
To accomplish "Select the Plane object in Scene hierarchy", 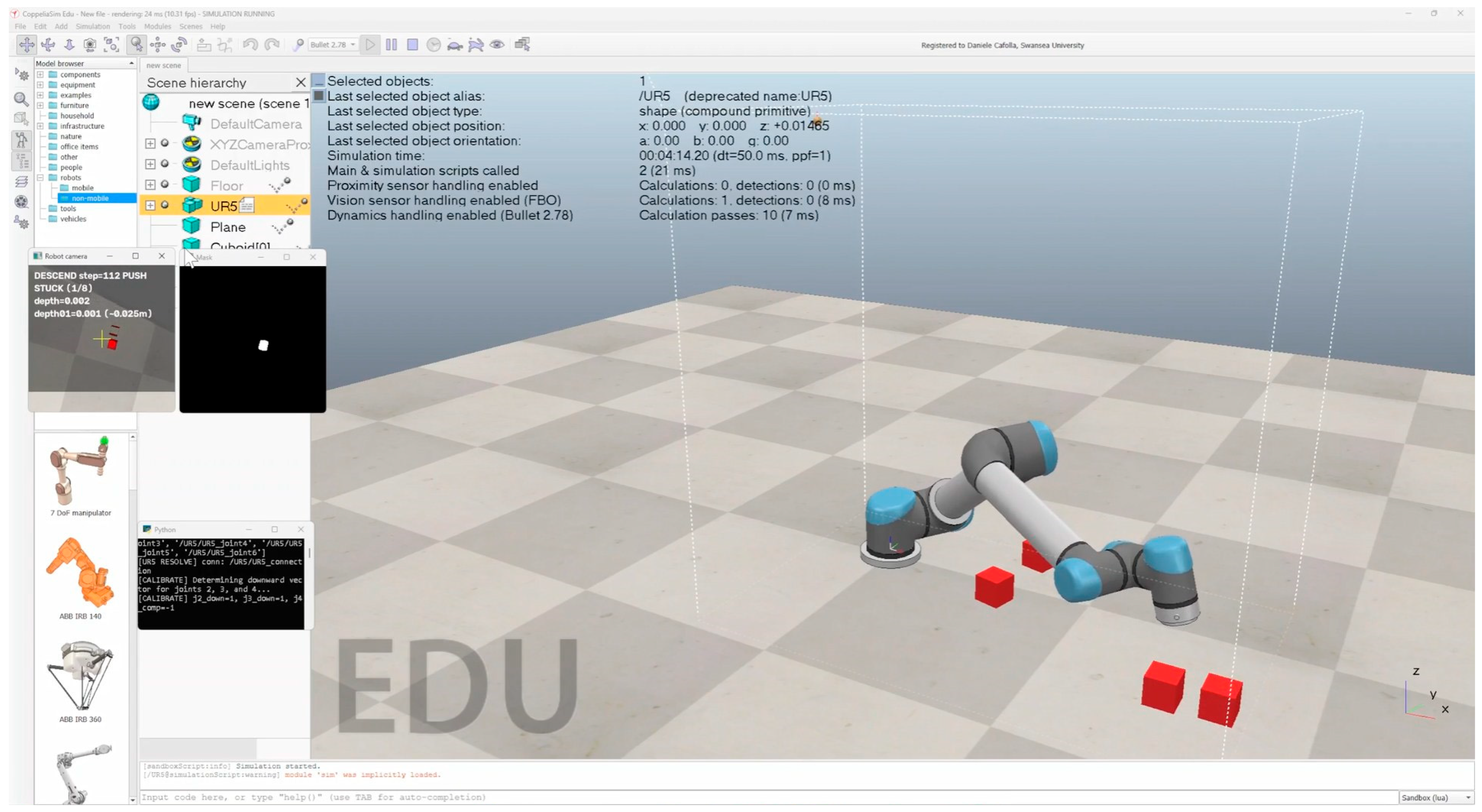I will click(228, 227).
